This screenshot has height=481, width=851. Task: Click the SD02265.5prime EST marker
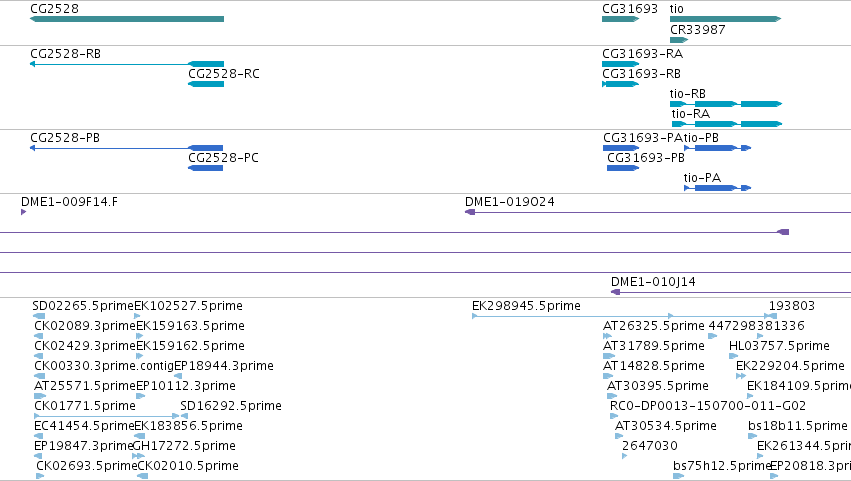tap(39, 316)
